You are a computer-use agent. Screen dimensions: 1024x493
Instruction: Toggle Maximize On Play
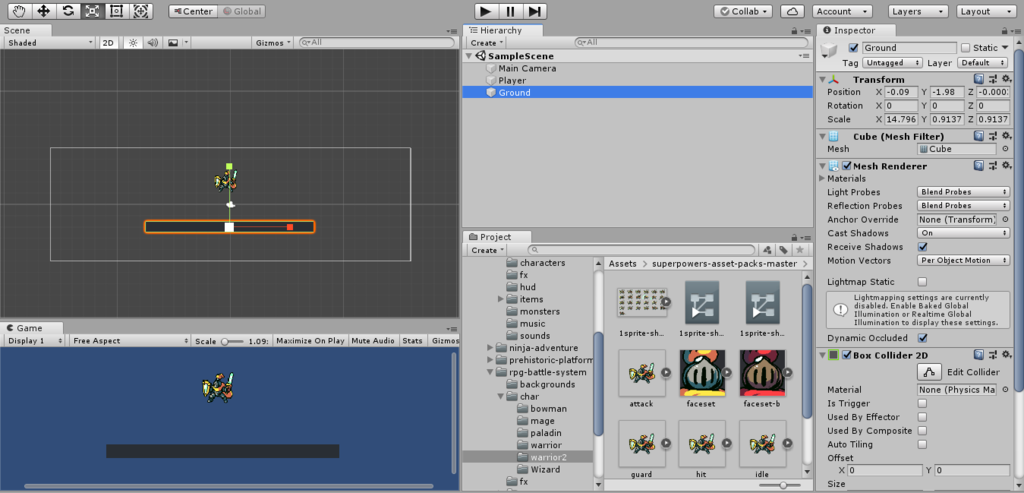point(310,341)
